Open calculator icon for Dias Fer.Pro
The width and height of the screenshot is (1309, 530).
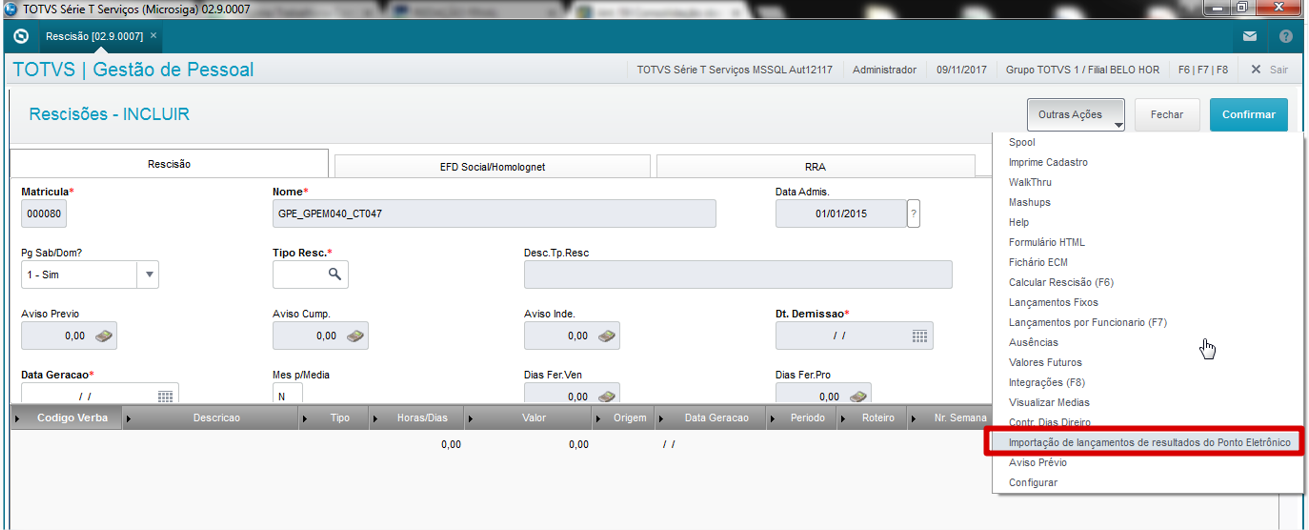pos(857,396)
